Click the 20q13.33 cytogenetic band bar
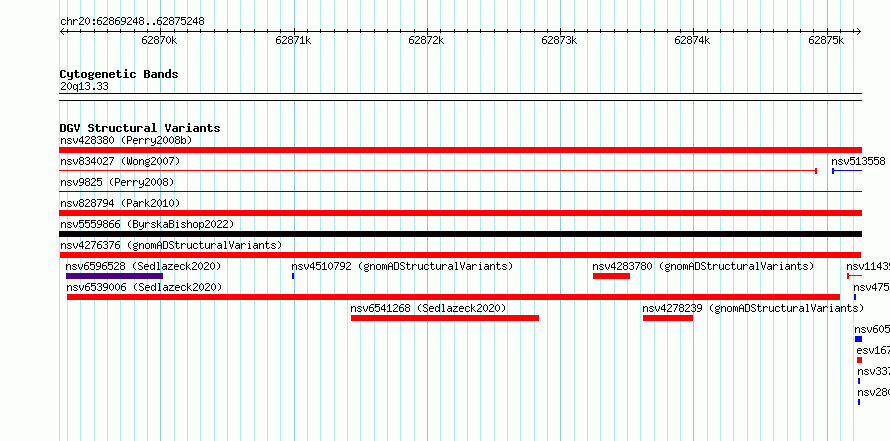 pyautogui.click(x=460, y=97)
